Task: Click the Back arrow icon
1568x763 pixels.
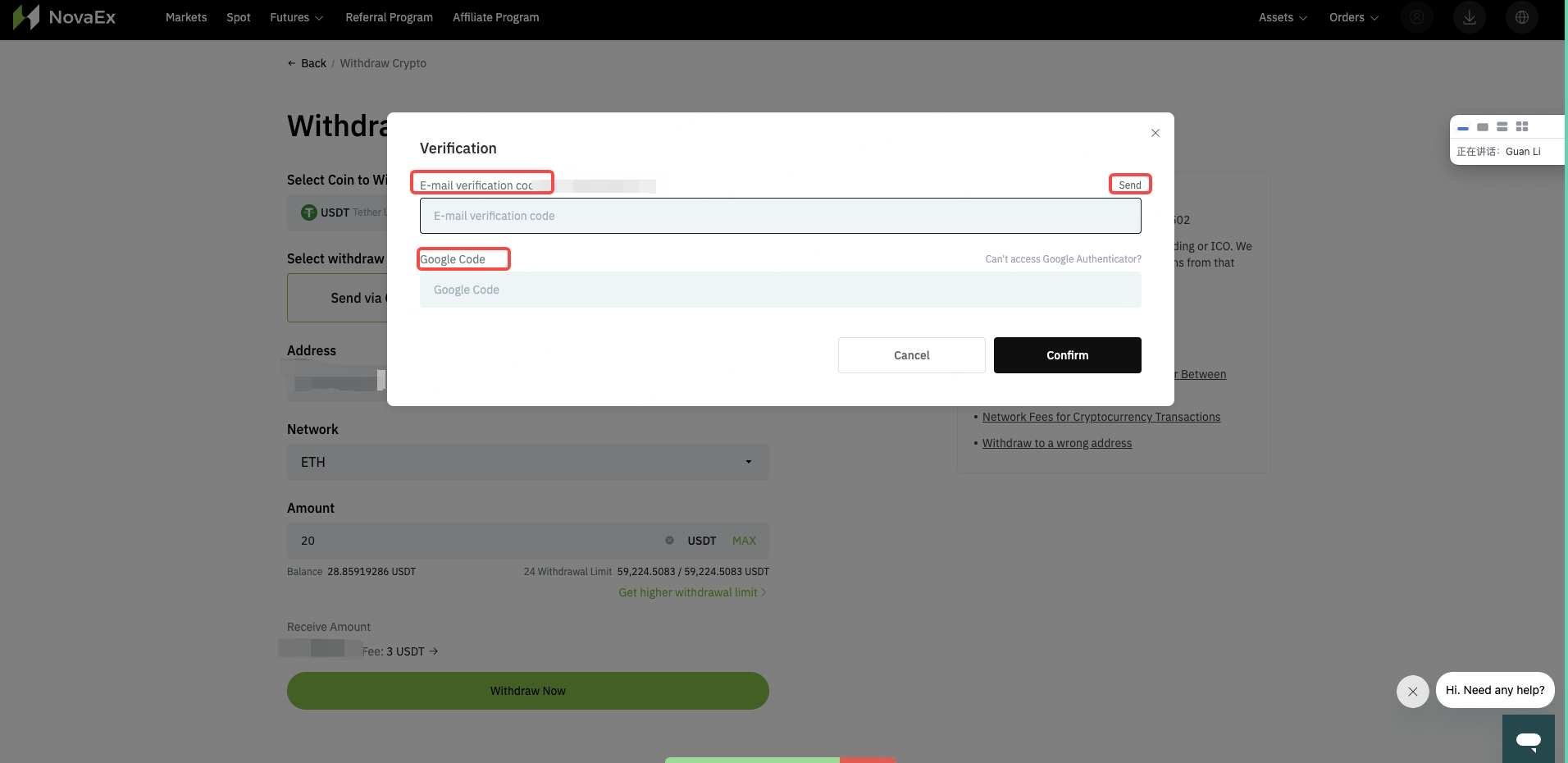Action: click(292, 63)
